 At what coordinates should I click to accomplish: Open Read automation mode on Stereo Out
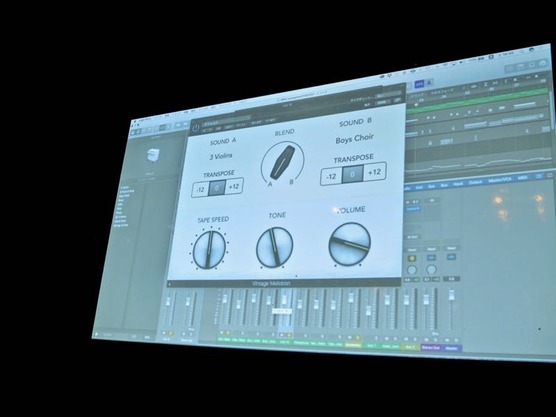[x=431, y=249]
